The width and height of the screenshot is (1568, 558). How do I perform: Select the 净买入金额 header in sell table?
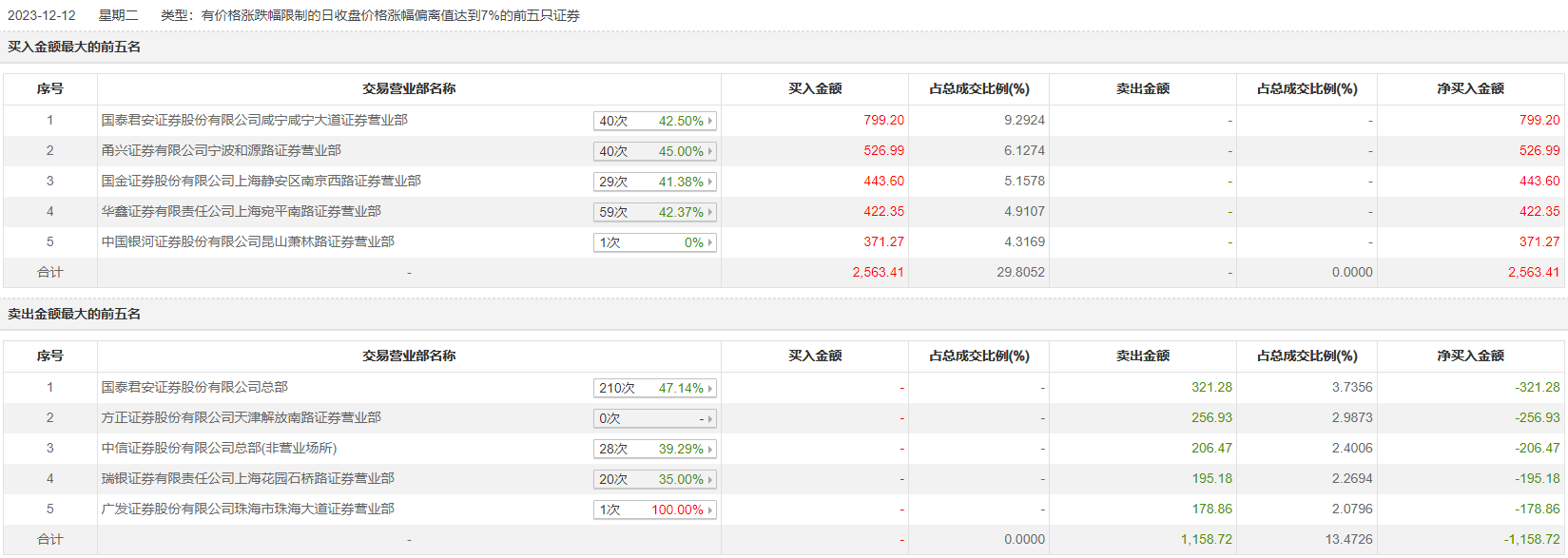(x=1470, y=356)
